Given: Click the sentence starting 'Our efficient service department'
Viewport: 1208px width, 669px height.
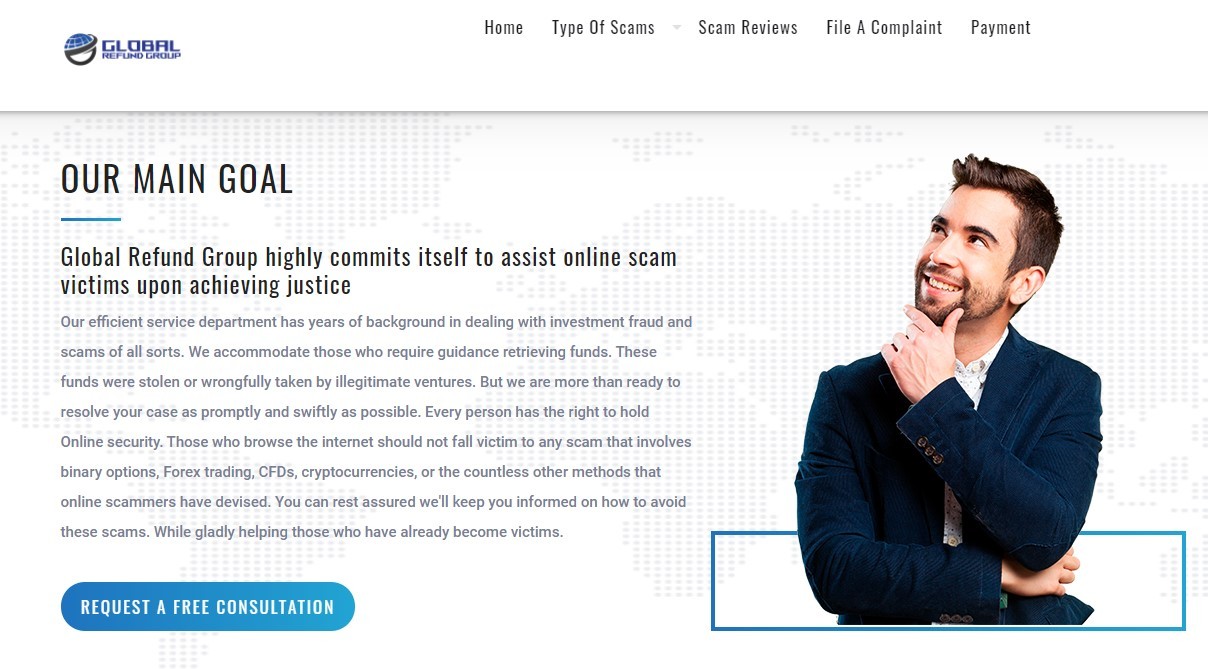Looking at the screenshot, I should [376, 337].
